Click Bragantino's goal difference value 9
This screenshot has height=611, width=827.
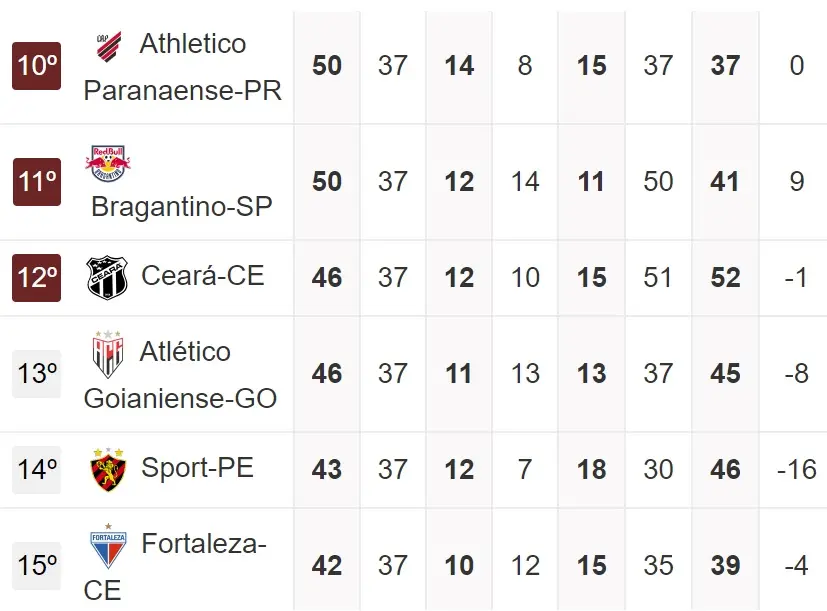[x=796, y=182]
